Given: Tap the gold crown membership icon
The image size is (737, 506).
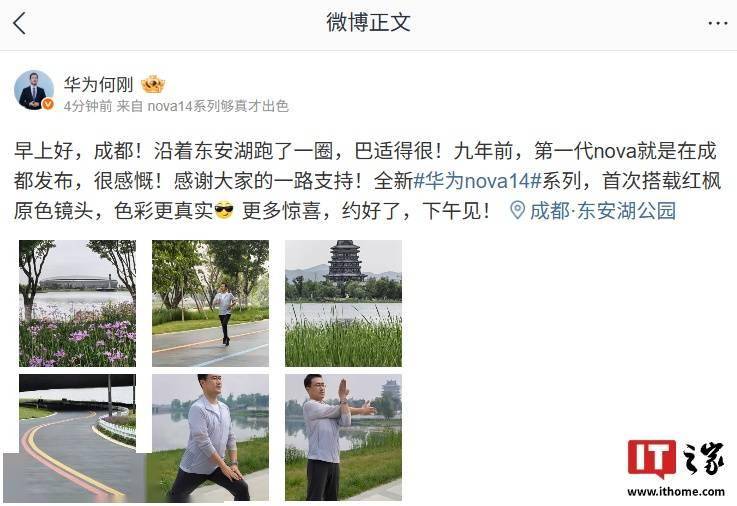Looking at the screenshot, I should (153, 85).
